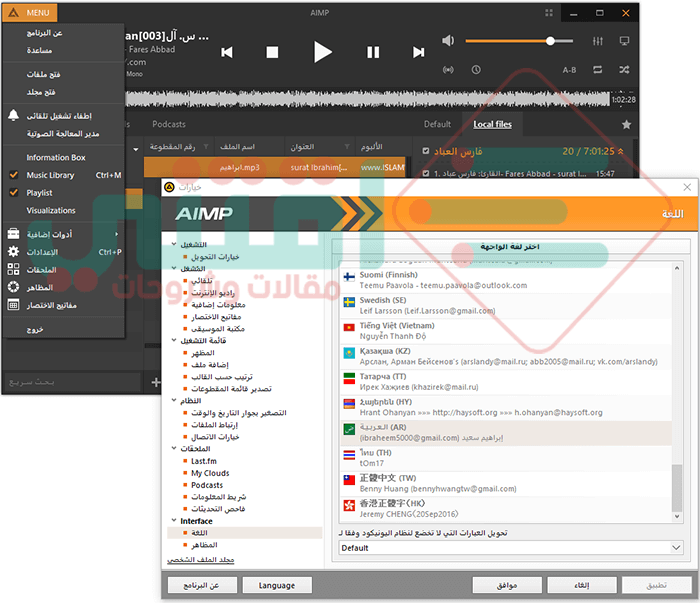Select My Clouds in options tree

[x=210, y=473]
